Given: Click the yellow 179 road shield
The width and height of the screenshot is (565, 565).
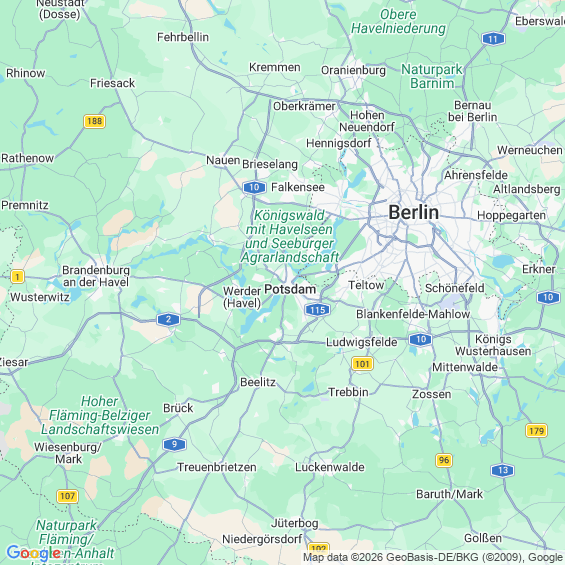Looking at the screenshot, I should click(x=537, y=431).
